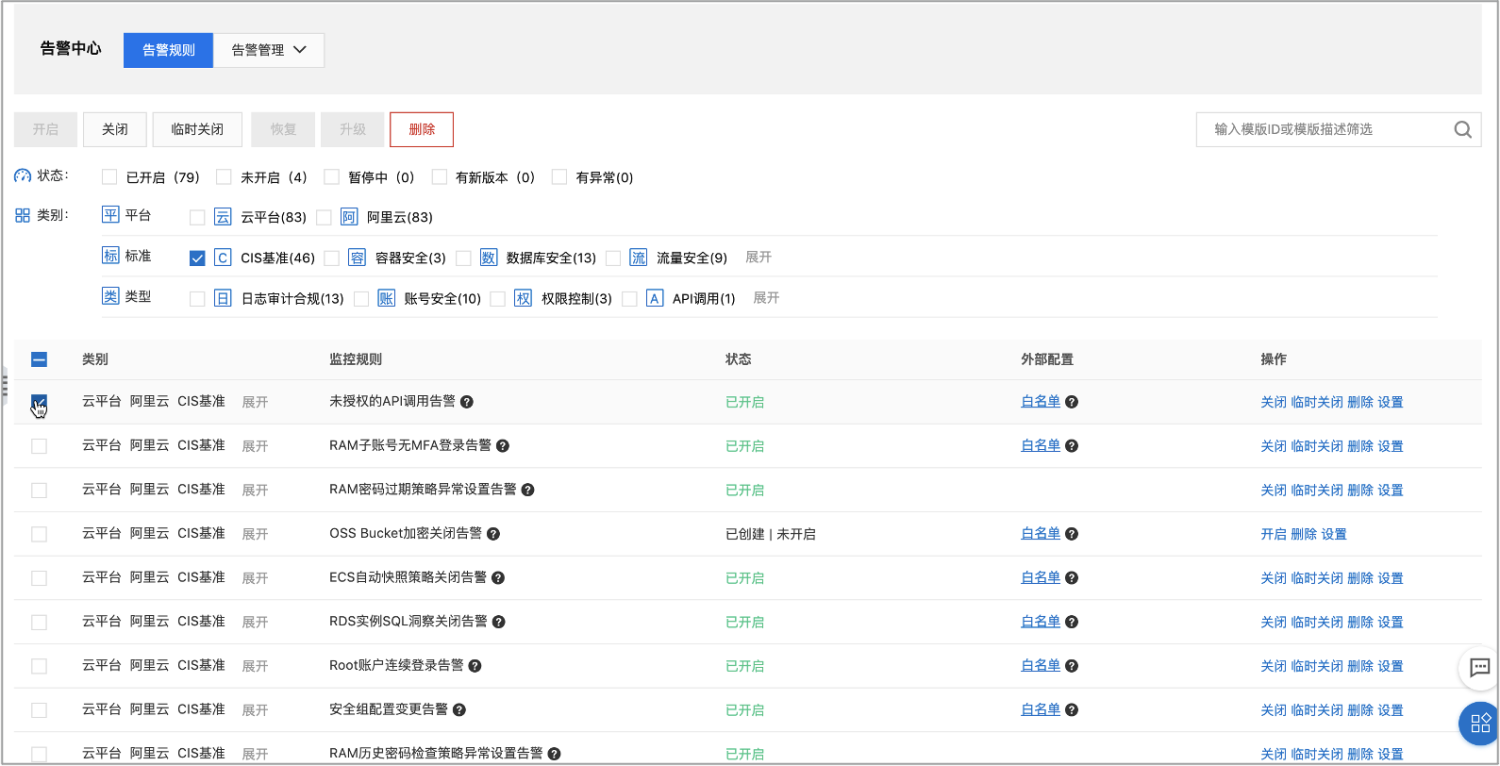Expand more options in the 类型 filter row

(766, 297)
